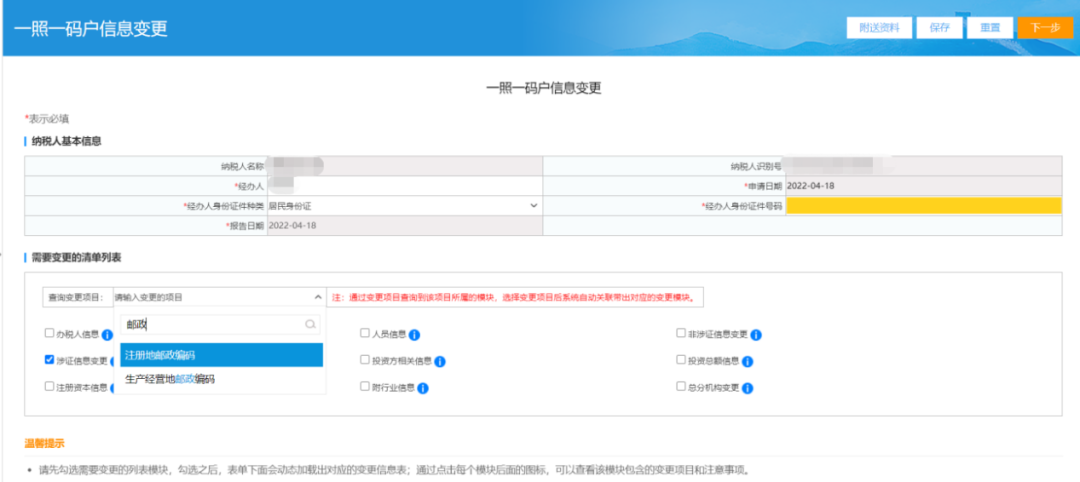The image size is (1080, 482).
Task: Open info icon beside 投资总额信息
Action: coord(747,362)
